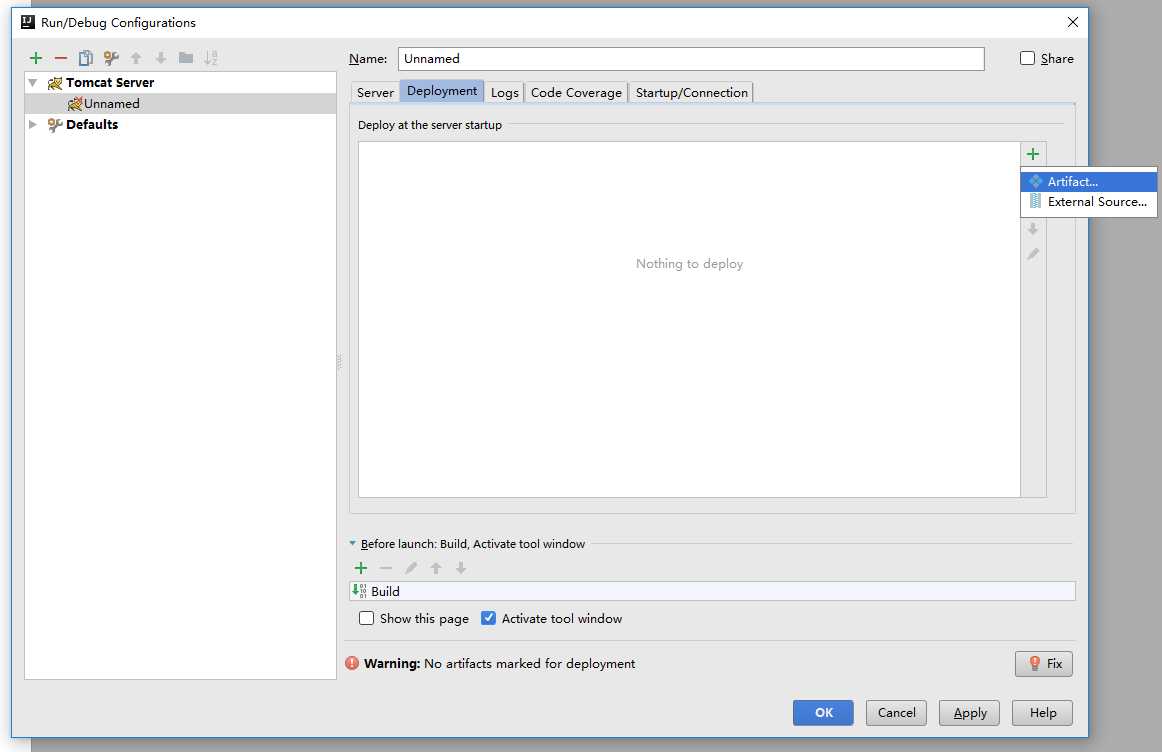
Task: Sort configurations alphabetically icon
Action: (x=211, y=58)
